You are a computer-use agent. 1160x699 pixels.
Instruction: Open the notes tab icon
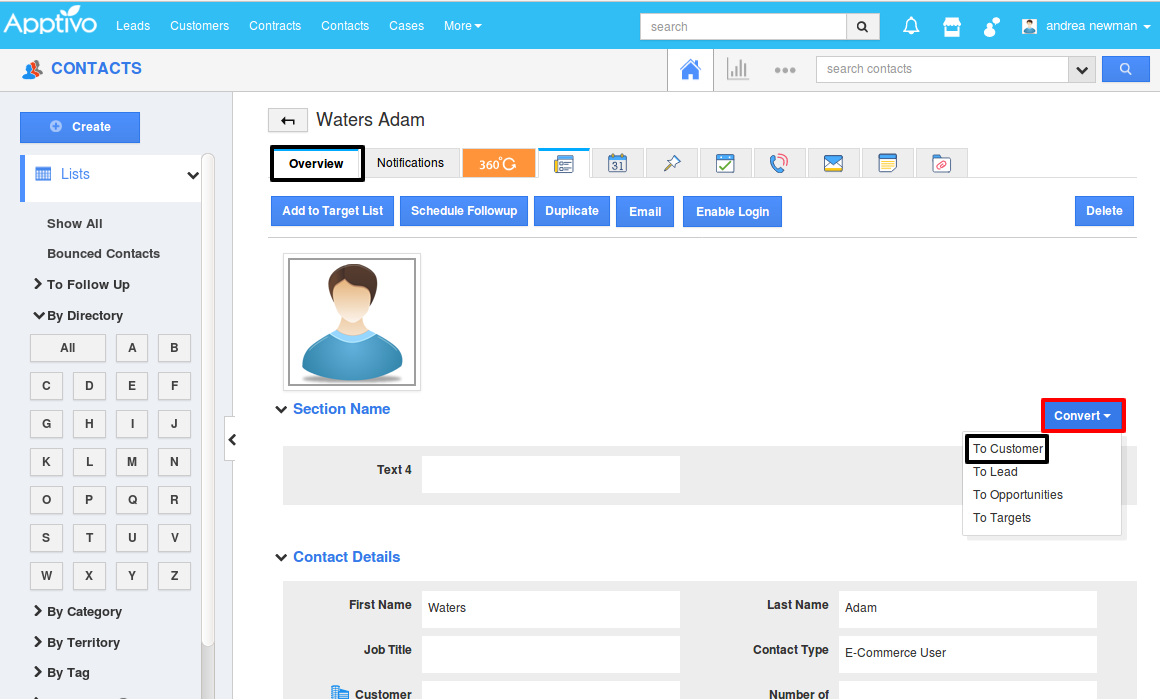pos(887,163)
